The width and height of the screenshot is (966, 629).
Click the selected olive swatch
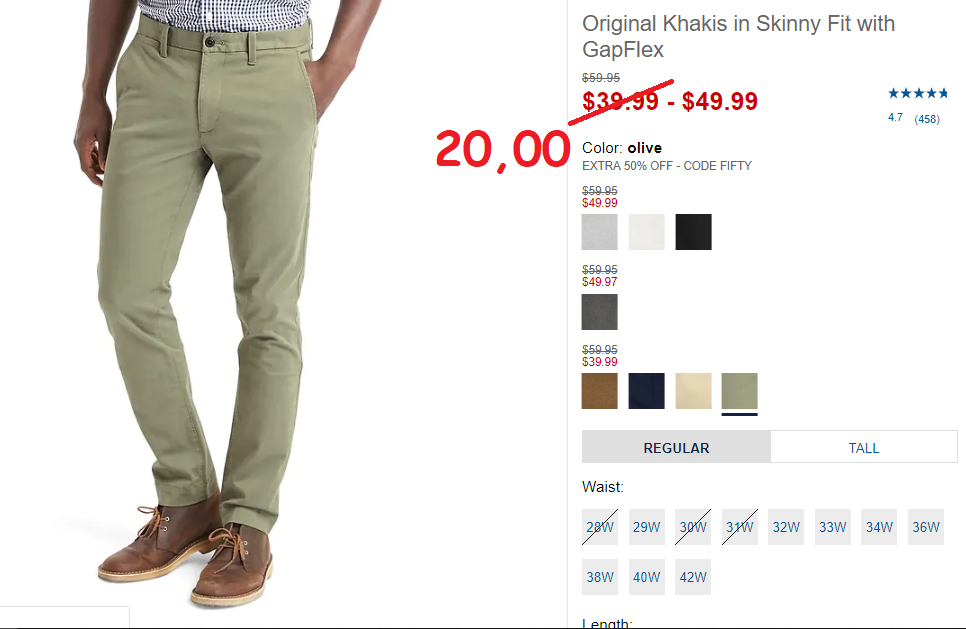coord(739,391)
